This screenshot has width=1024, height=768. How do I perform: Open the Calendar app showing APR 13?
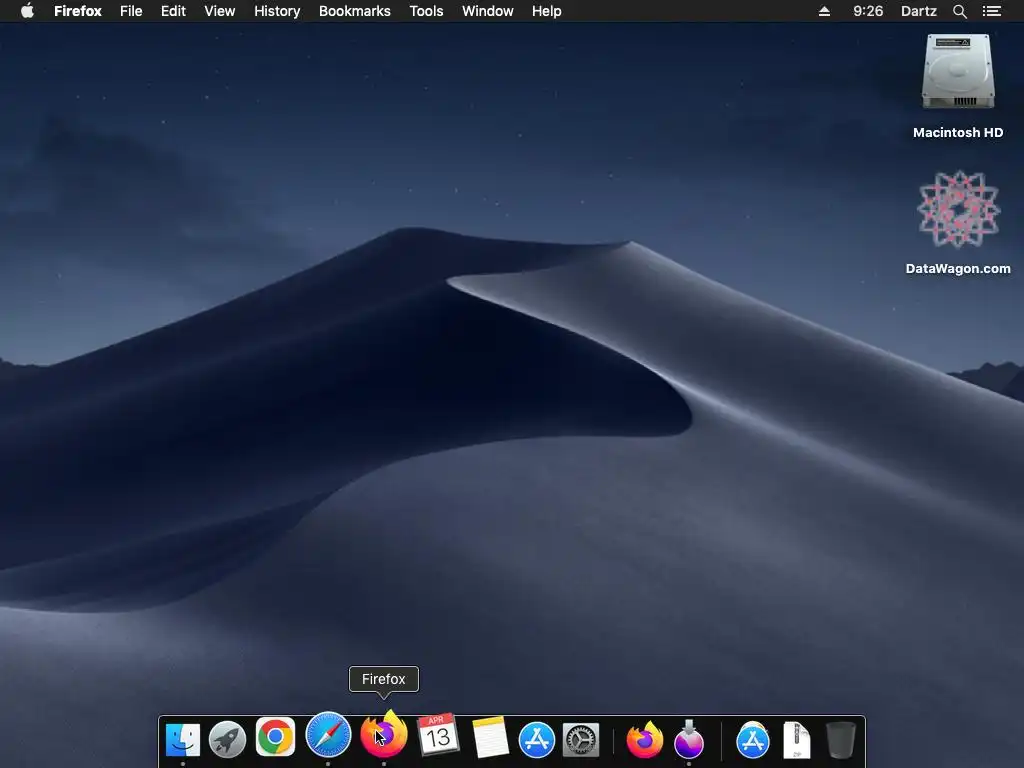438,735
